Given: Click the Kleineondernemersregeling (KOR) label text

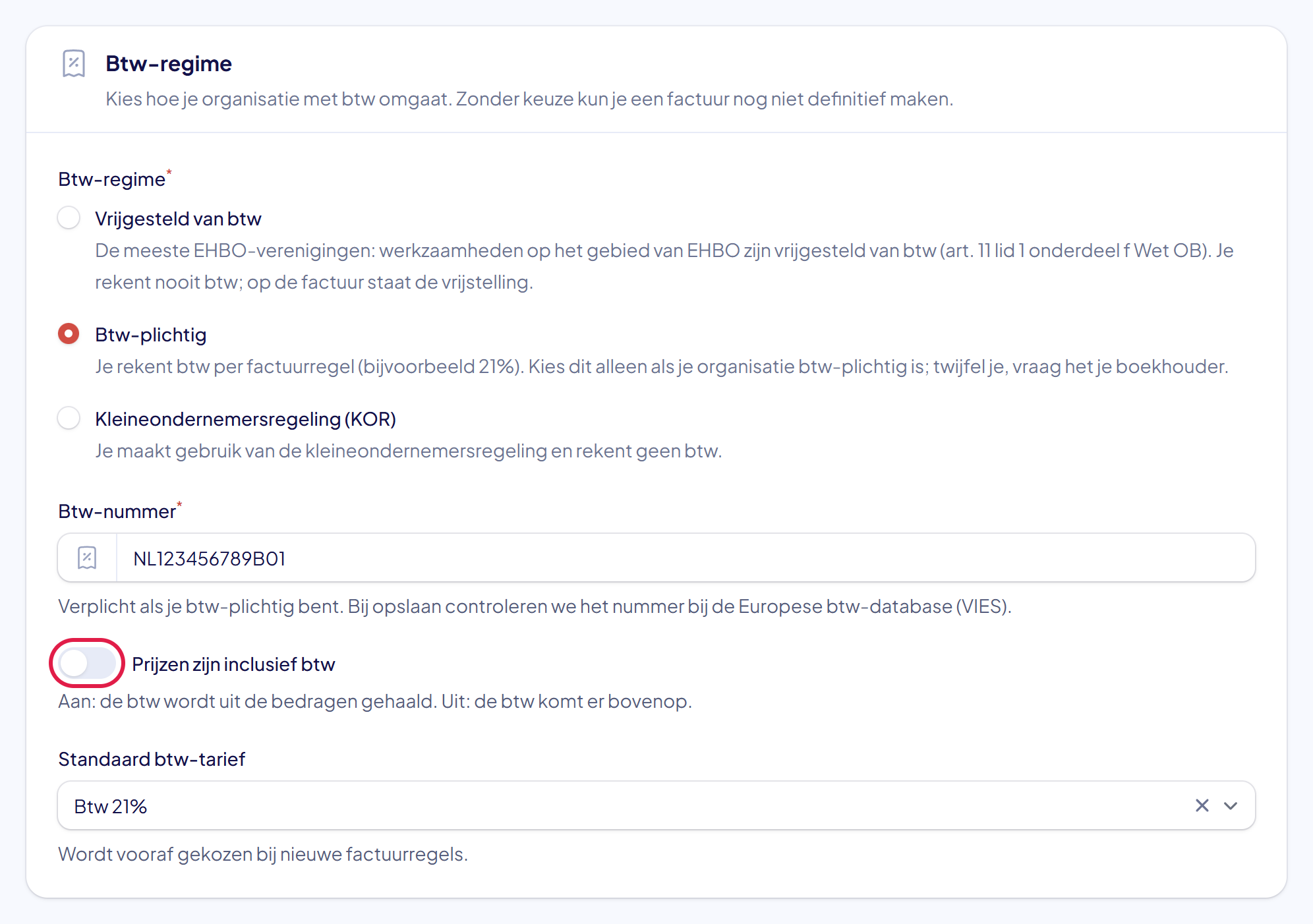Looking at the screenshot, I should coord(245,419).
